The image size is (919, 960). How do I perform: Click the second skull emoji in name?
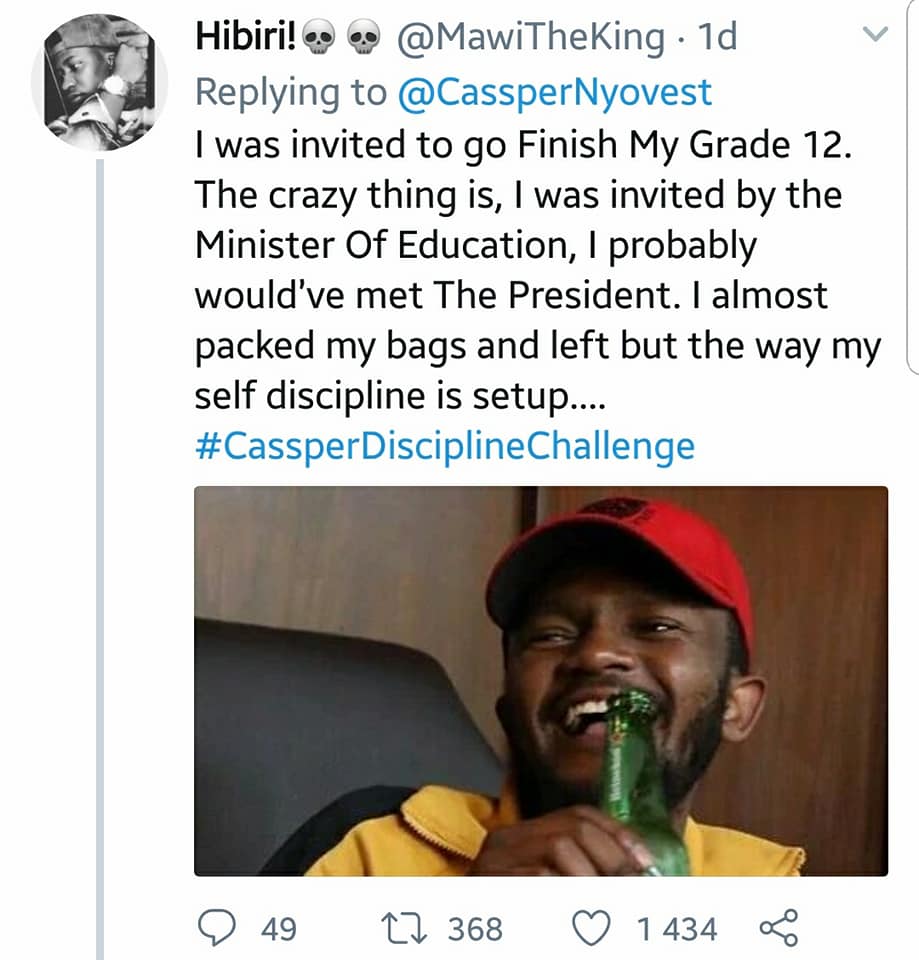[364, 39]
